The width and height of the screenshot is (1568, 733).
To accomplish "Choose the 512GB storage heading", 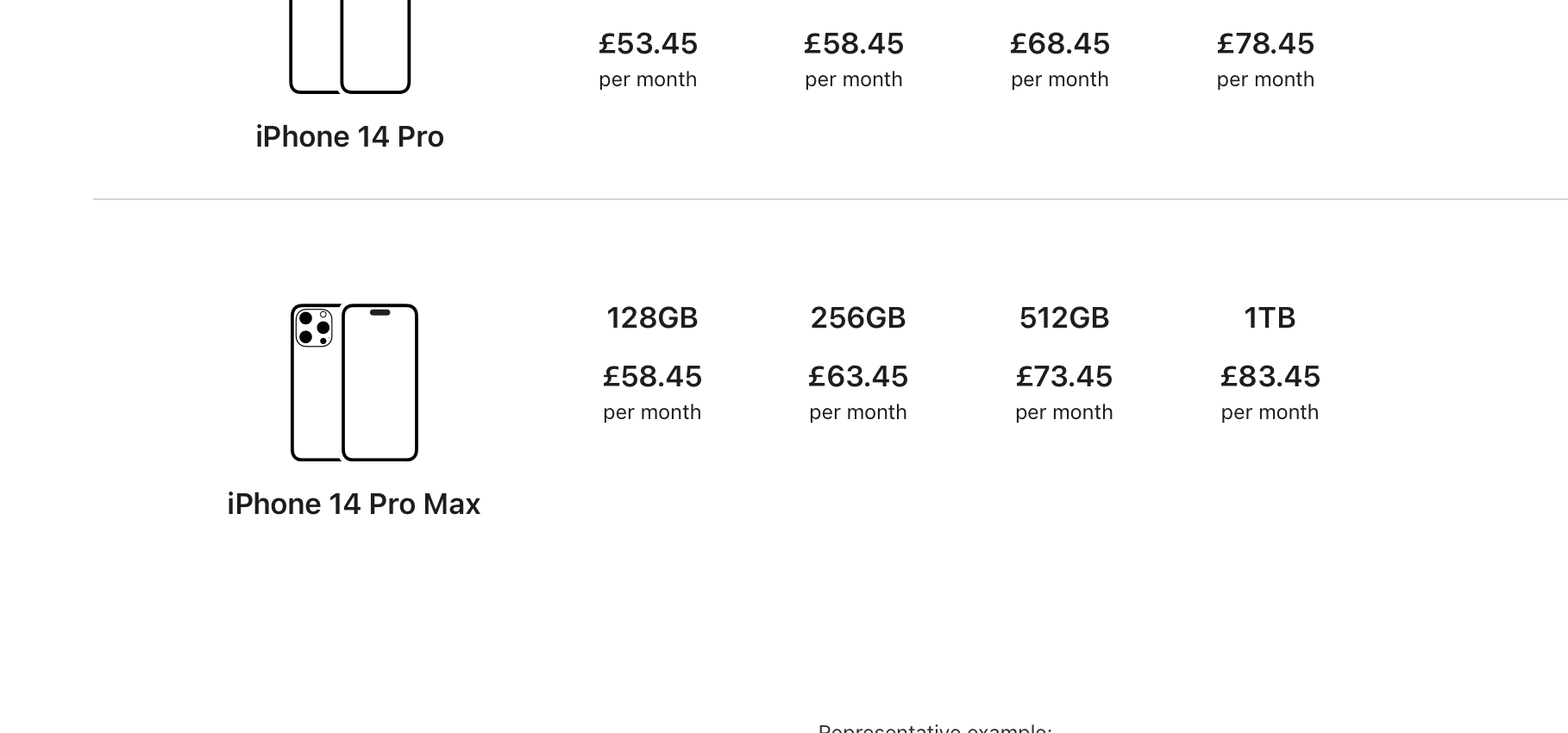I will (x=1063, y=318).
